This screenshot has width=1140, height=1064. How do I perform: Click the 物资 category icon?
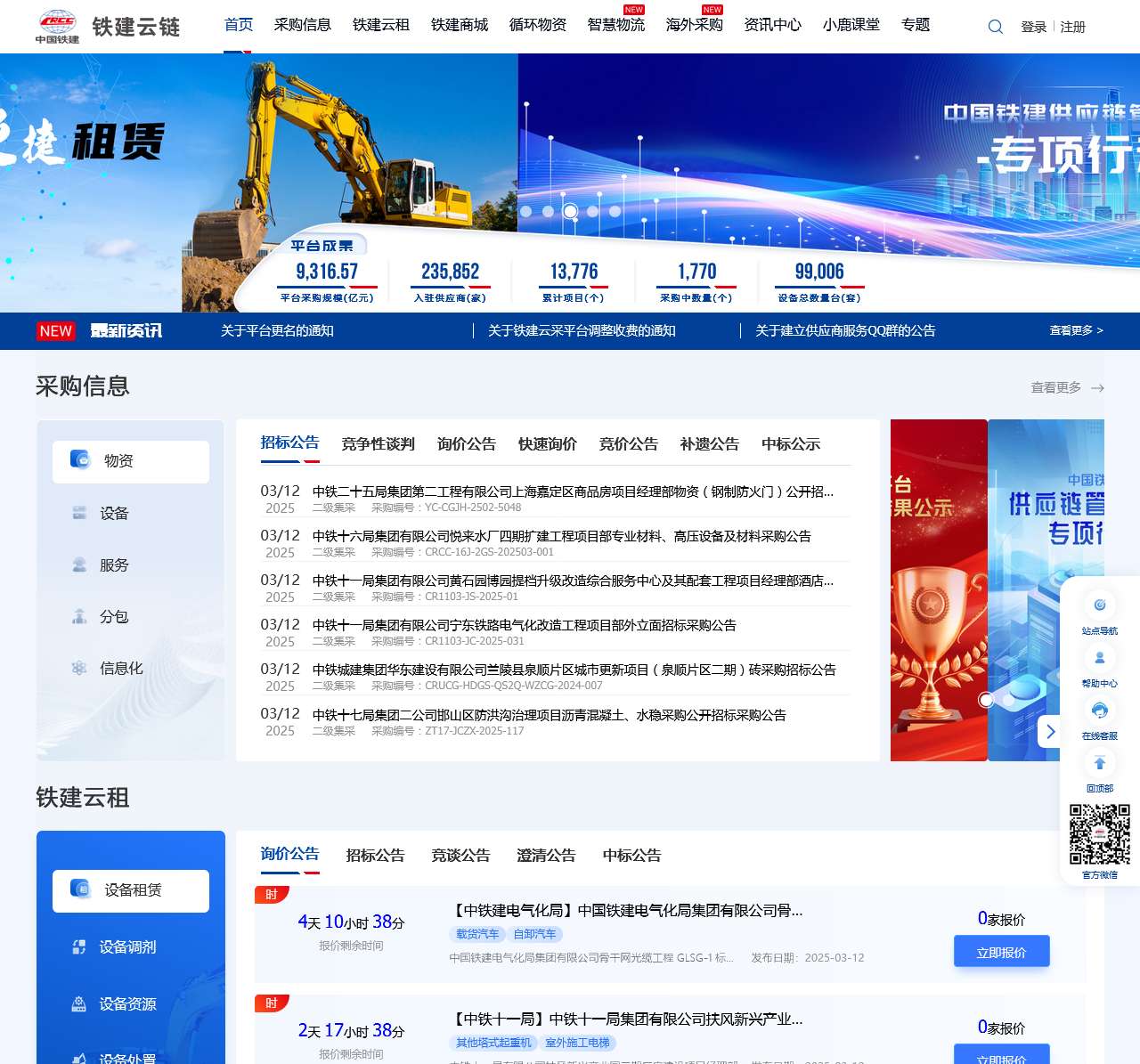[x=80, y=460]
